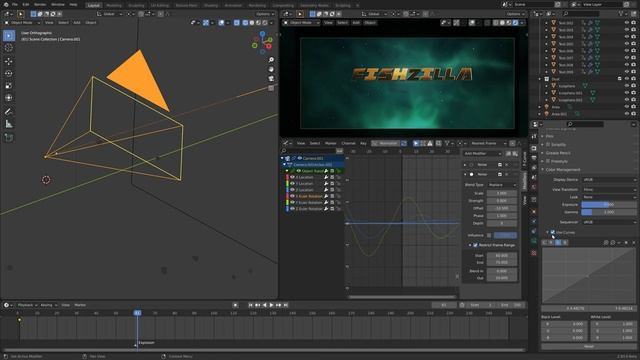Adjust the modifier Influence slider
The image size is (640, 360).
coord(505,236)
